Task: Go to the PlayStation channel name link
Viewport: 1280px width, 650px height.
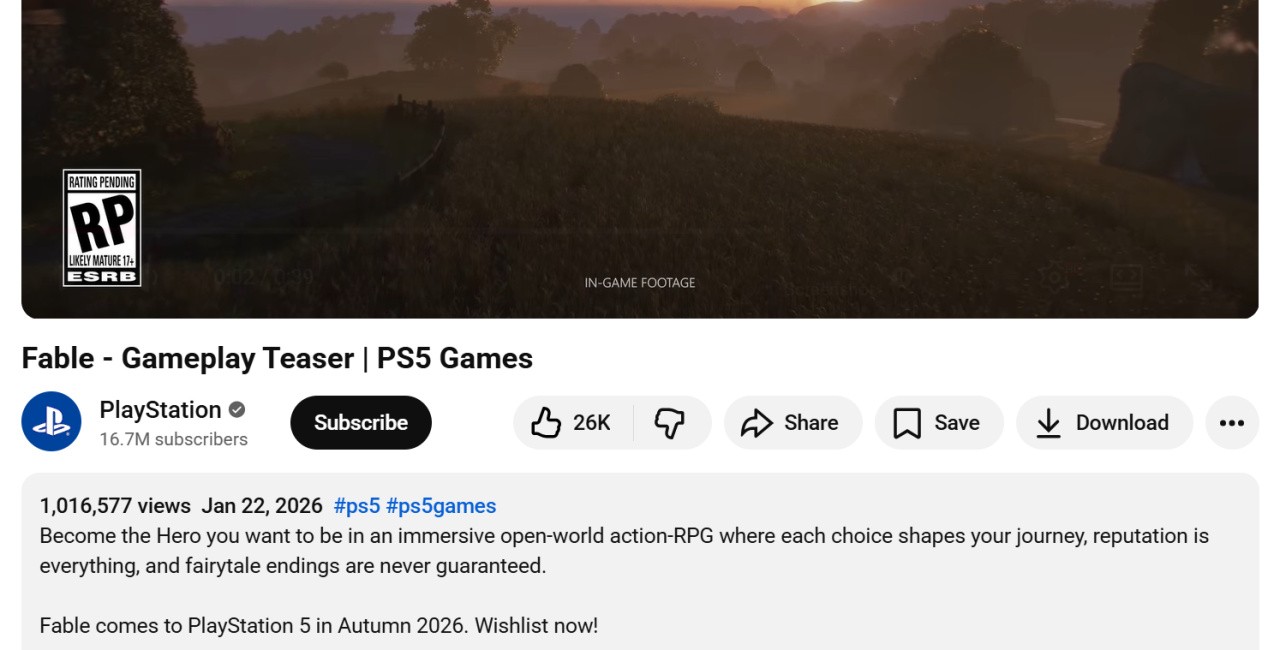Action: (x=160, y=410)
